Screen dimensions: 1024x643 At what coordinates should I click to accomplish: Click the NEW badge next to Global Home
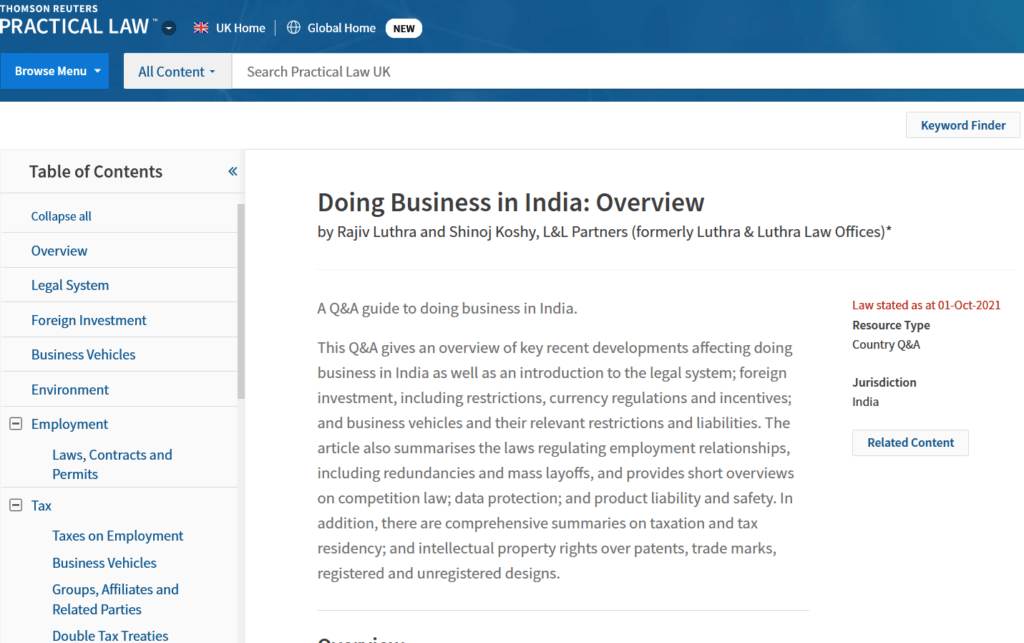tap(404, 28)
